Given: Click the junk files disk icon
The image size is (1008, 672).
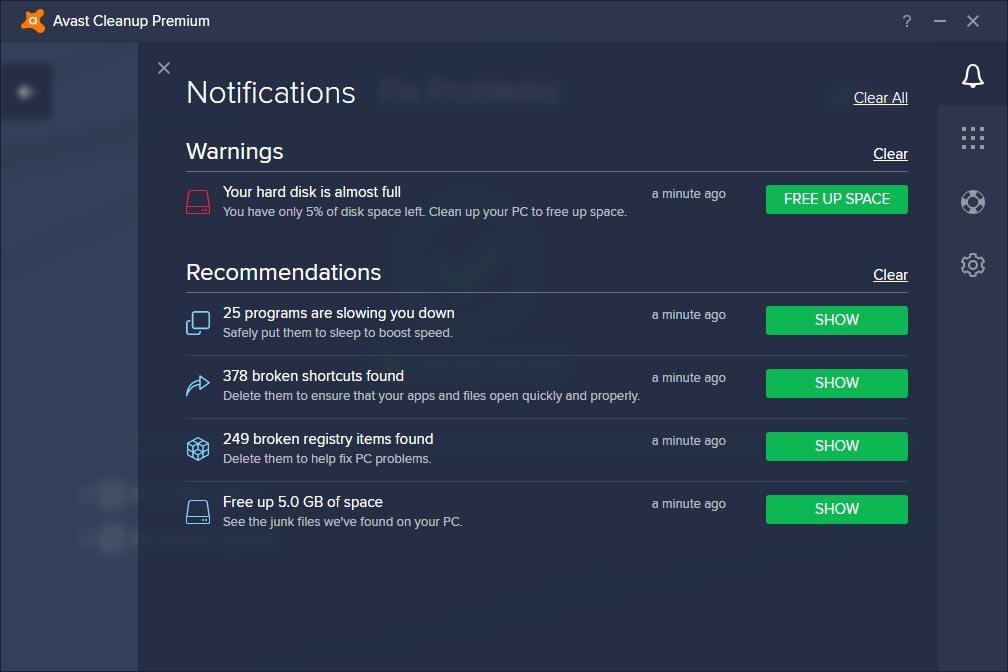Looking at the screenshot, I should 197,510.
